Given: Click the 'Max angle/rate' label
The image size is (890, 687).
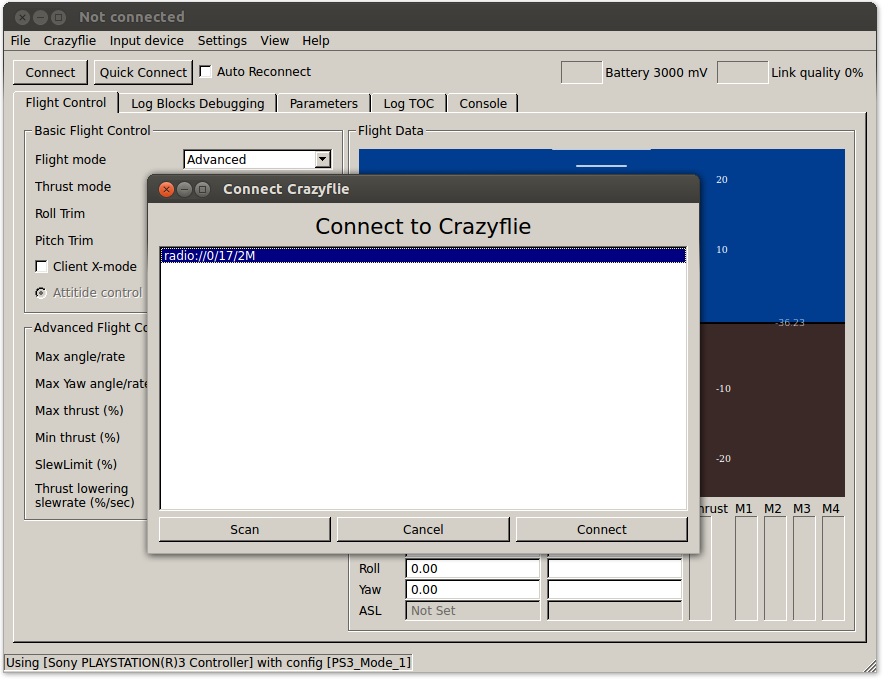Looking at the screenshot, I should click(x=80, y=357).
